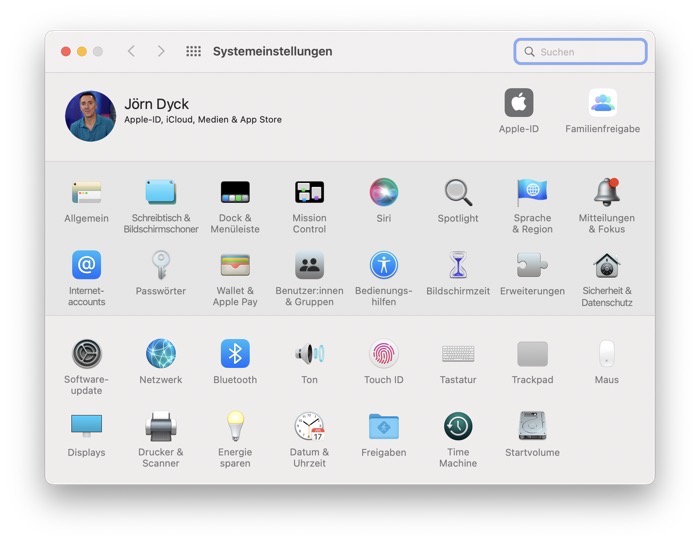This screenshot has width=698, height=537.
Task: Click the subtitle 'Apple-ID, iCloud, Medien & App Store'
Action: (203, 120)
